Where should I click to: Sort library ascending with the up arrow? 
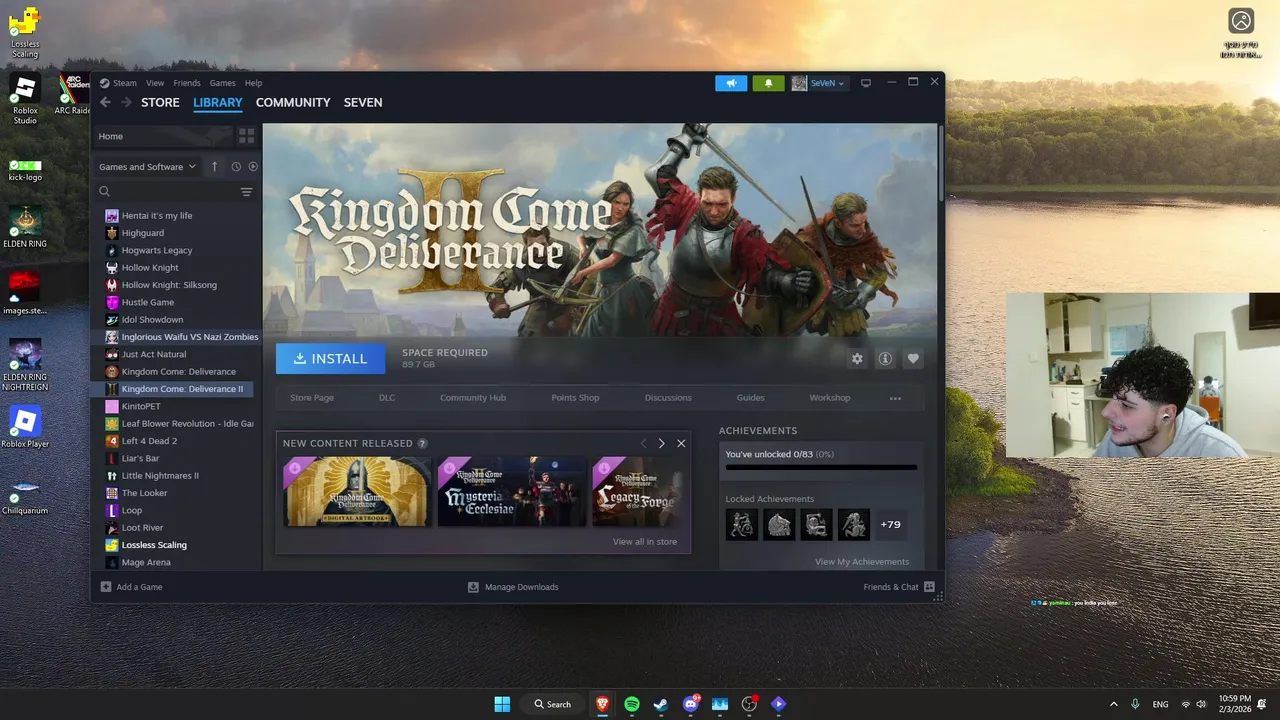[214, 167]
